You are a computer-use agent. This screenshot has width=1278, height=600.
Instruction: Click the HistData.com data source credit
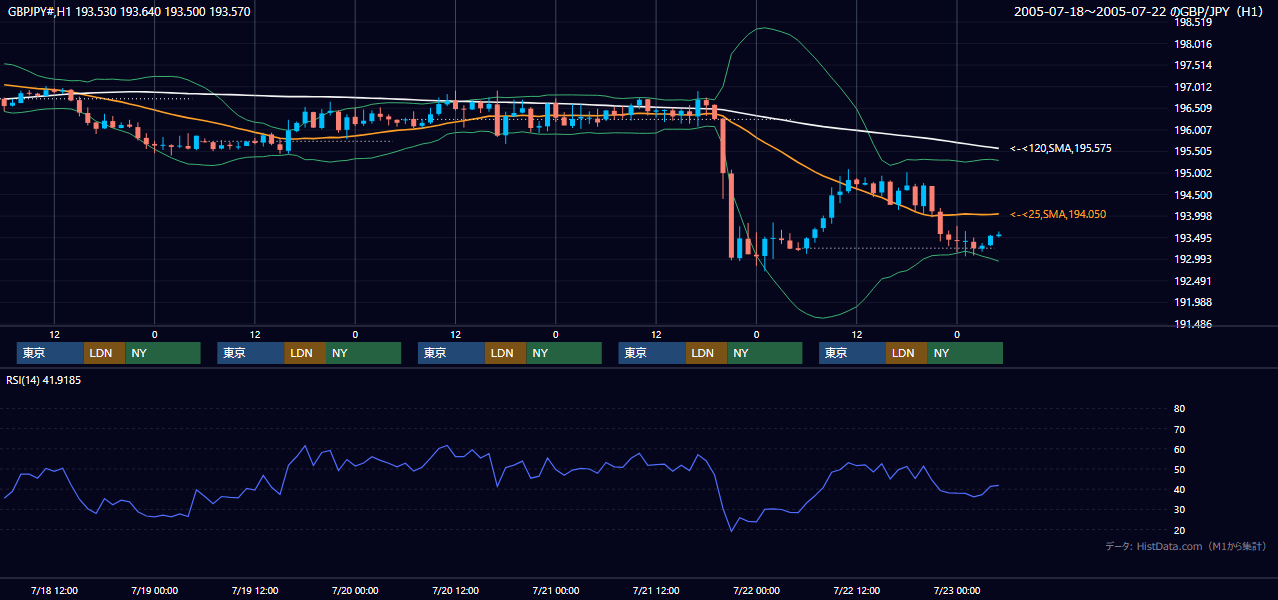click(1185, 546)
